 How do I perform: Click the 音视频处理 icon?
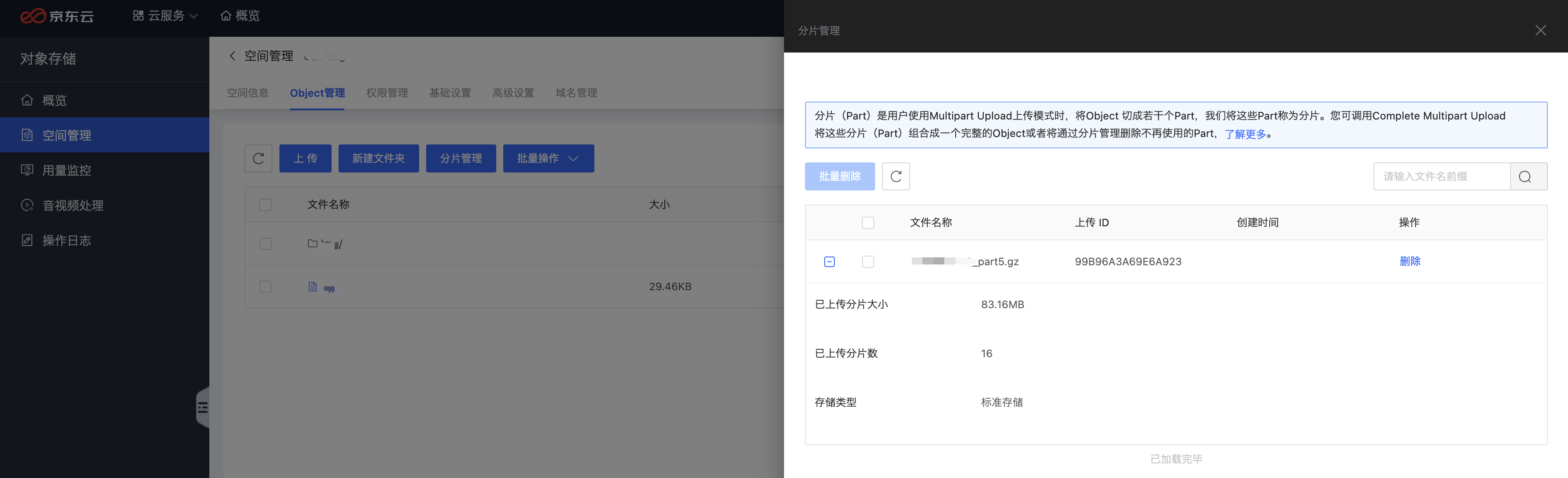pyautogui.click(x=28, y=205)
